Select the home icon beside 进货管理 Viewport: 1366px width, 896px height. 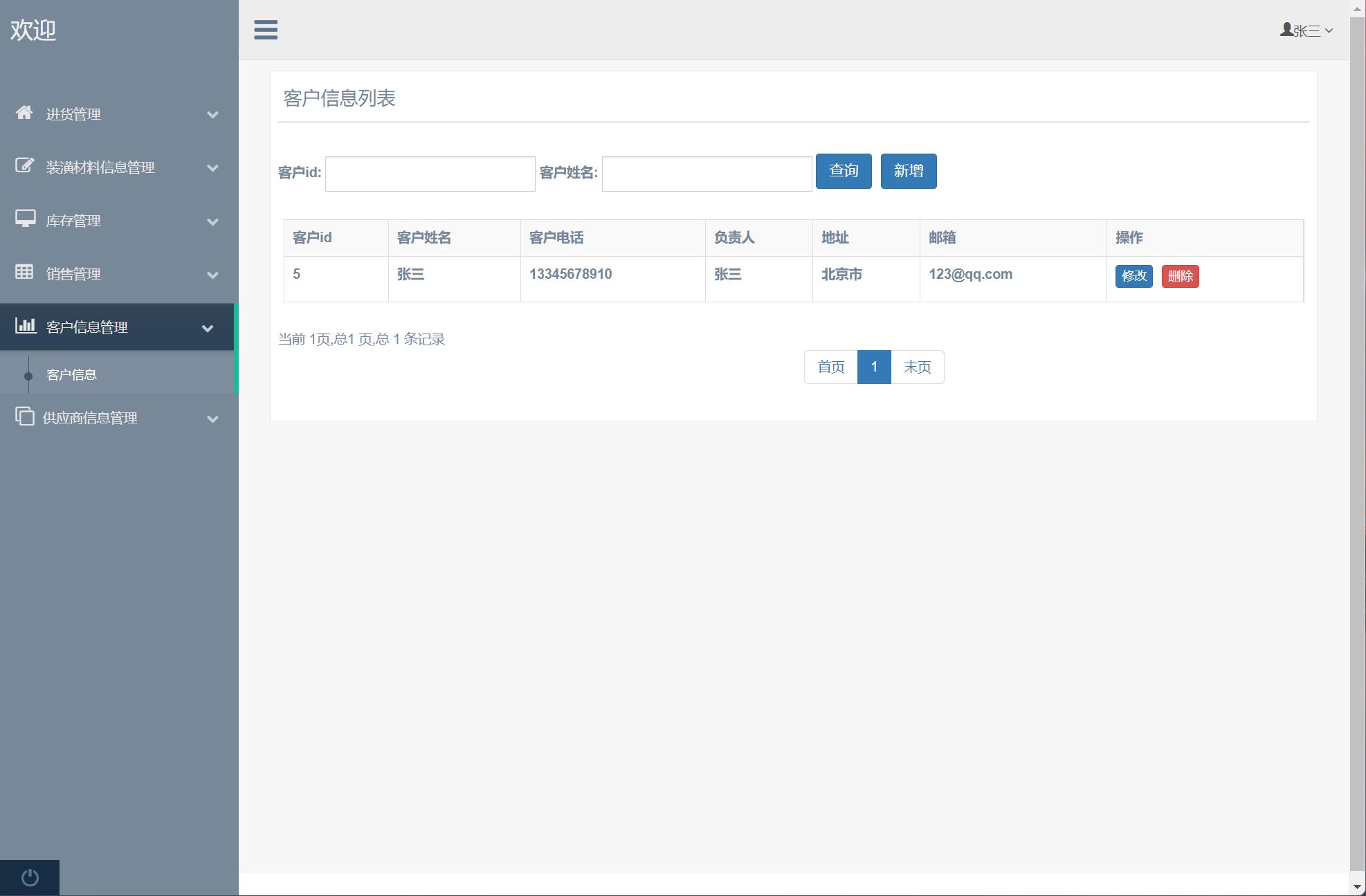coord(25,114)
